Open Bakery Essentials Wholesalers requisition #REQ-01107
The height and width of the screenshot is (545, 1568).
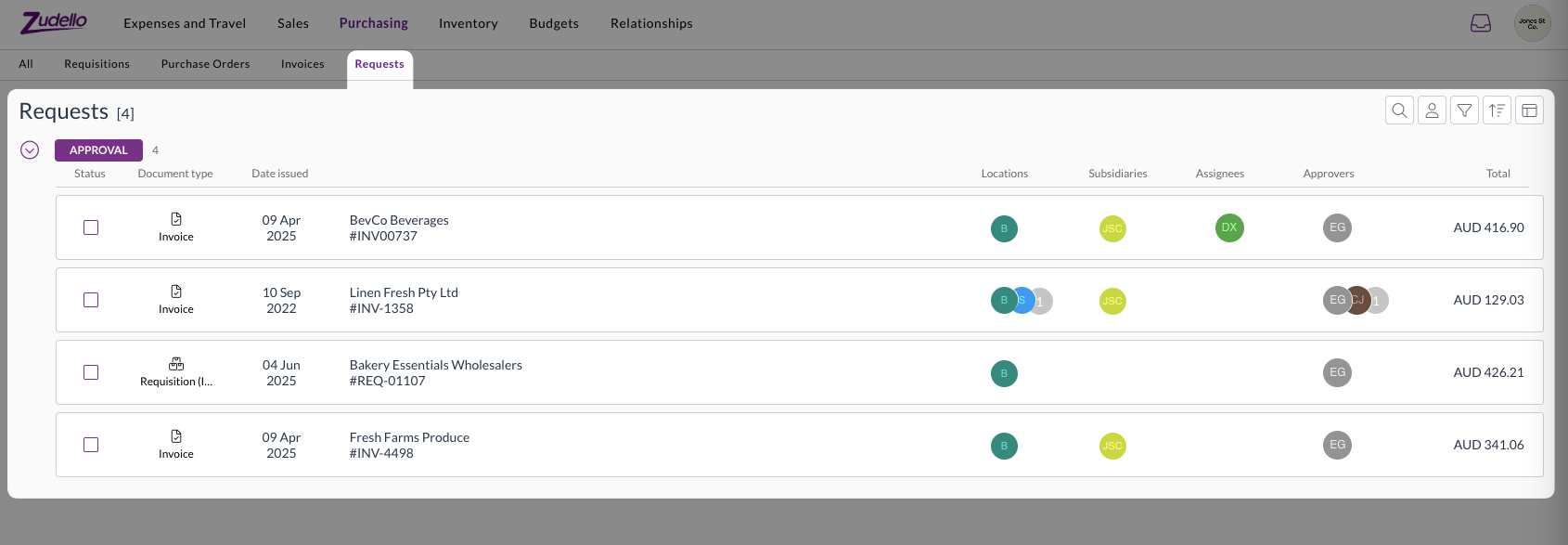click(x=435, y=372)
